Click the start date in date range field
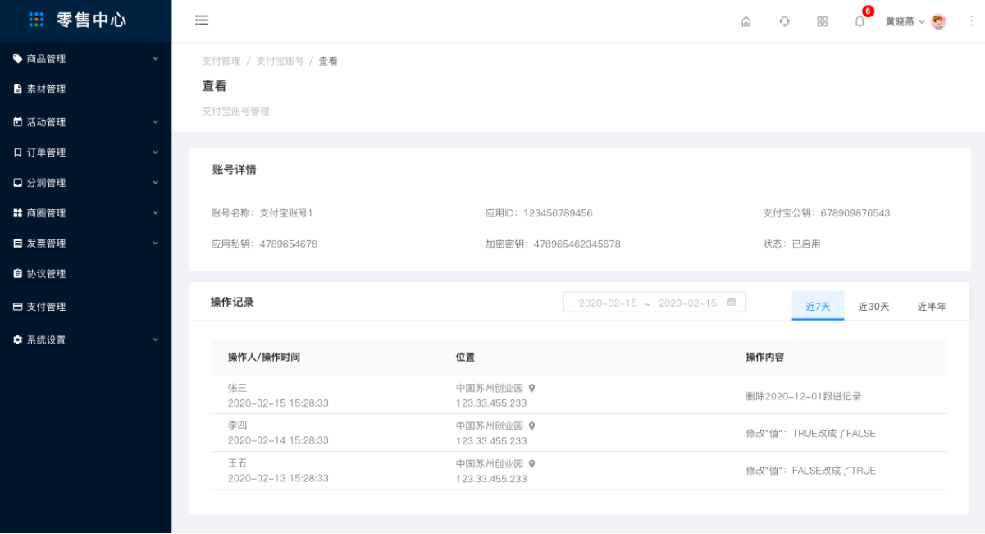985x534 pixels. click(607, 303)
